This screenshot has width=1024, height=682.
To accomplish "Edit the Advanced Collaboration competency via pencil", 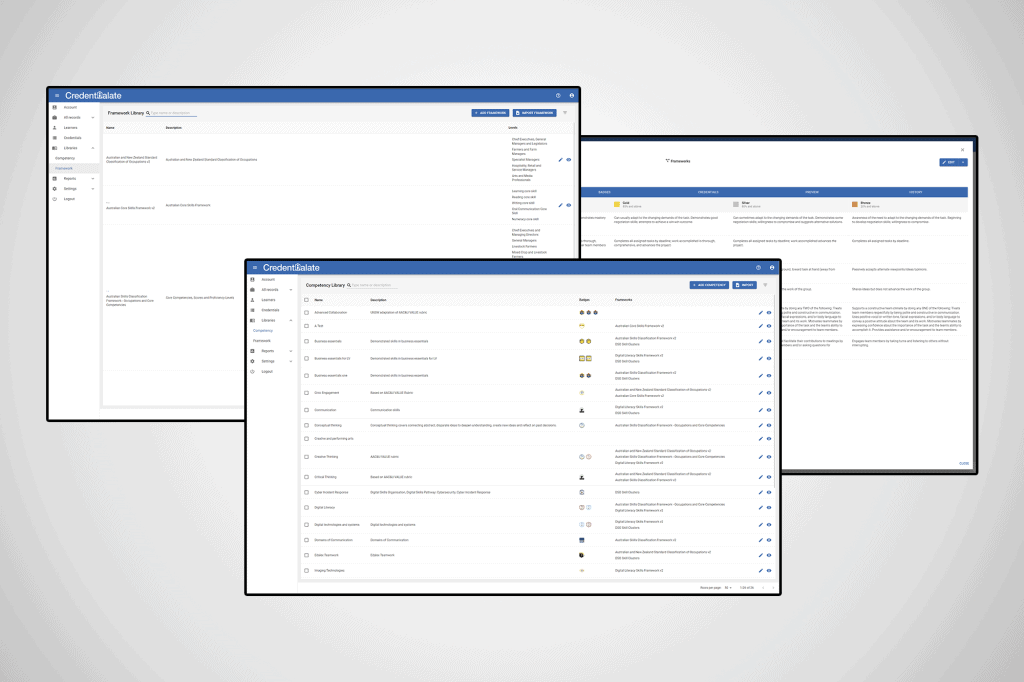I will coord(760,313).
